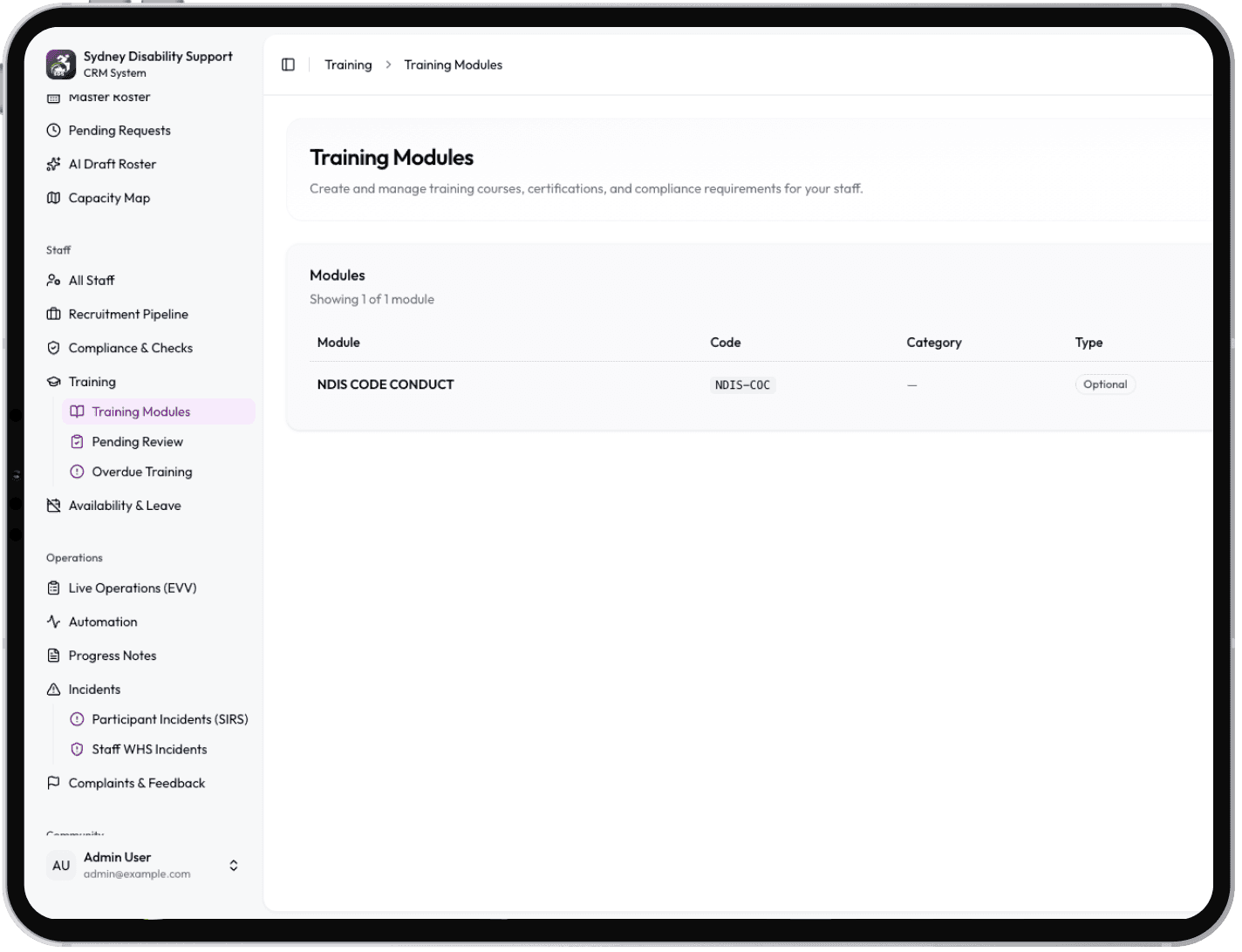Screen dimensions: 1242x952
Task: Click the Overdue Training alert icon
Action: point(77,472)
